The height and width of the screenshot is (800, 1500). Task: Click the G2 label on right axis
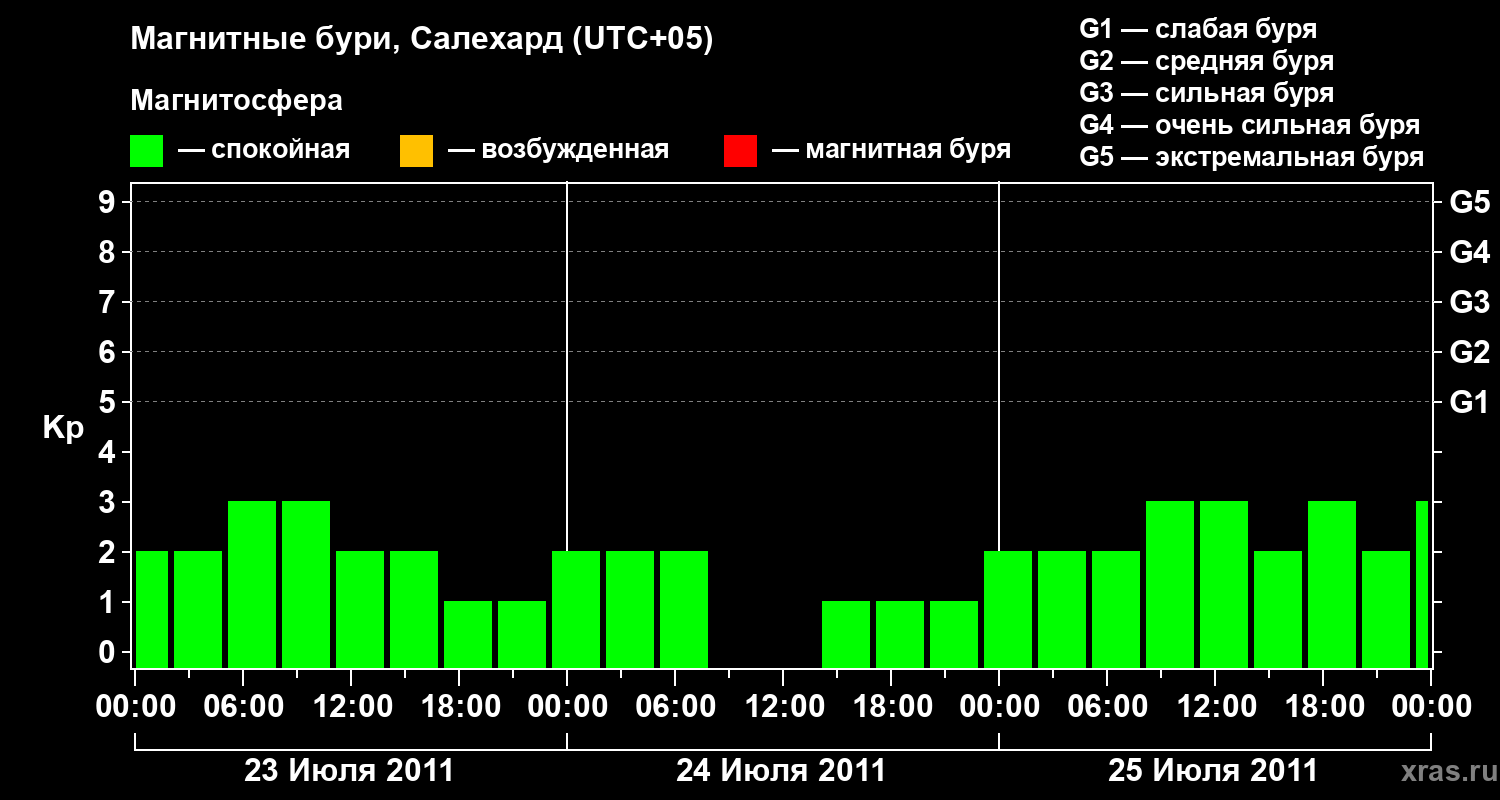[1469, 352]
